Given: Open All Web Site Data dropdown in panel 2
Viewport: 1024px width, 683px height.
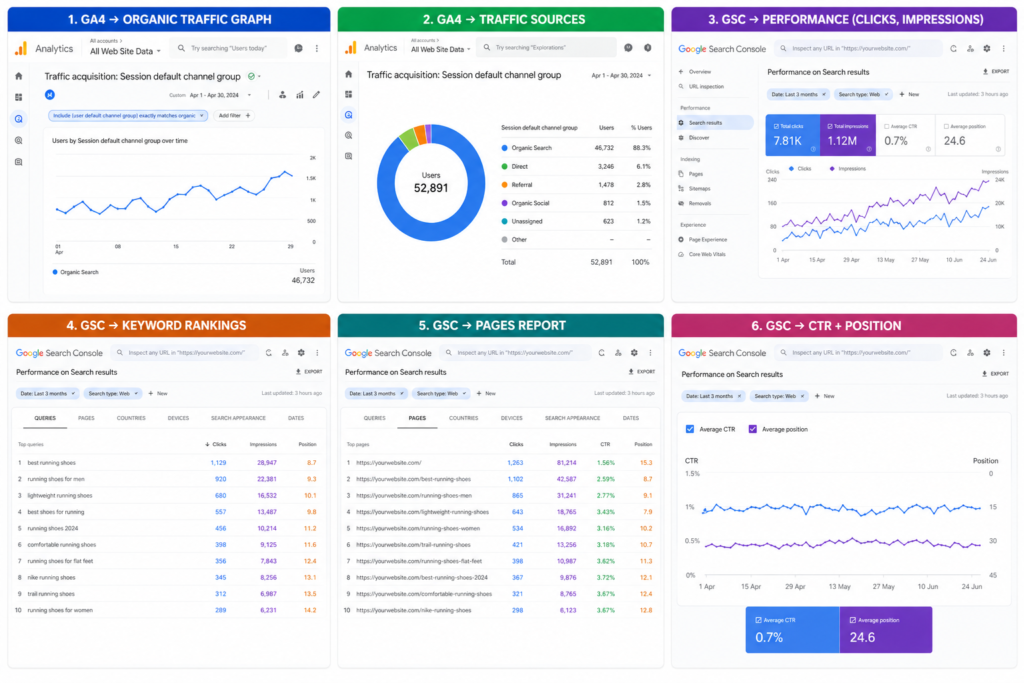Looking at the screenshot, I should pyautogui.click(x=440, y=49).
